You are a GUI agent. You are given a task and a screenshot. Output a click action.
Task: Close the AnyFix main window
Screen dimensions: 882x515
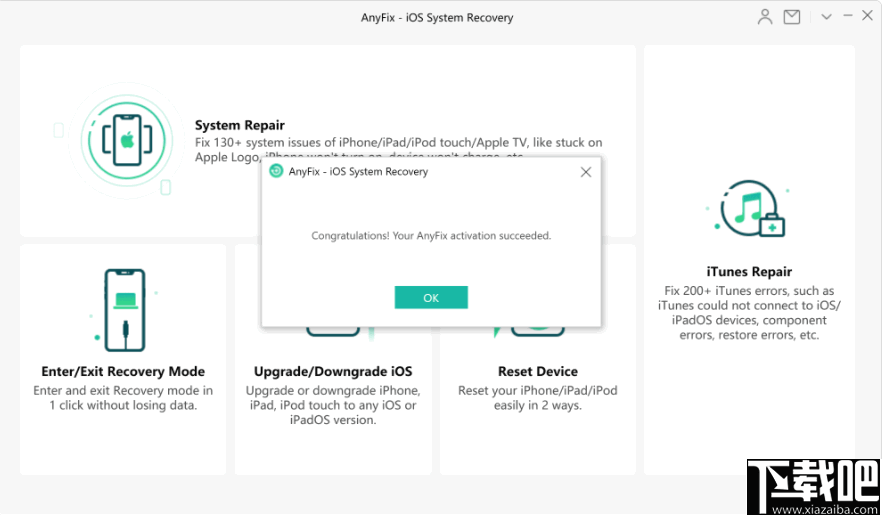(x=867, y=16)
